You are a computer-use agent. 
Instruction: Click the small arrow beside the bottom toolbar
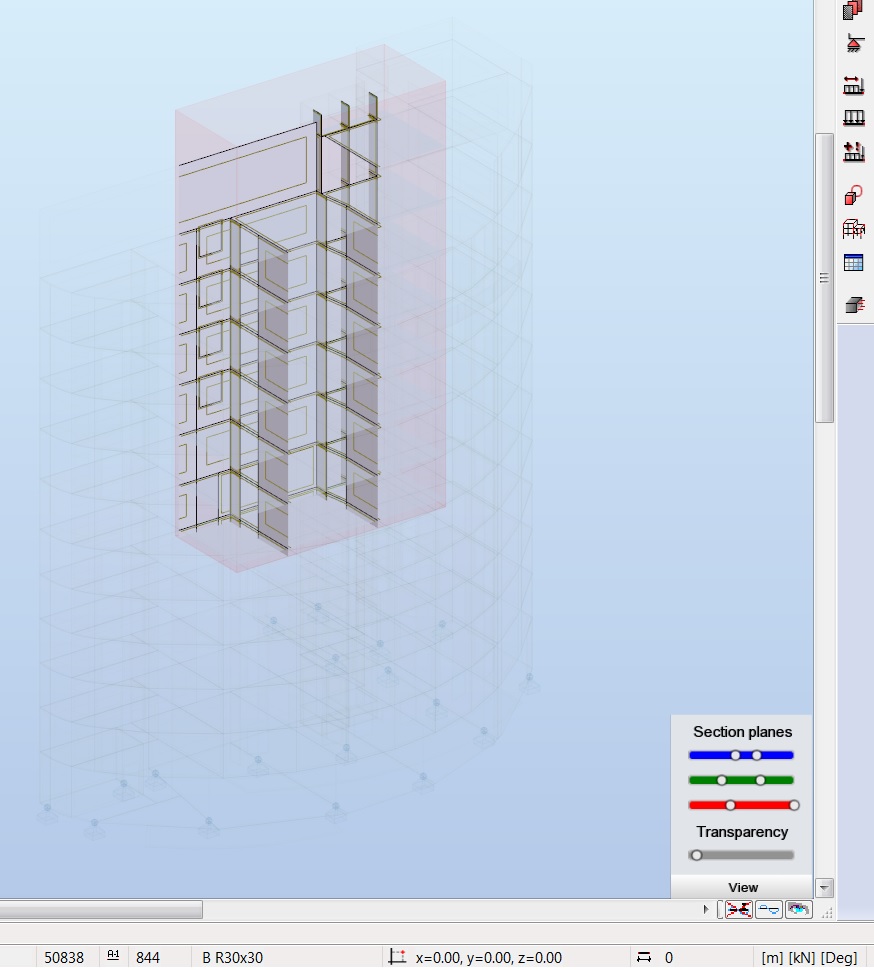pos(706,910)
